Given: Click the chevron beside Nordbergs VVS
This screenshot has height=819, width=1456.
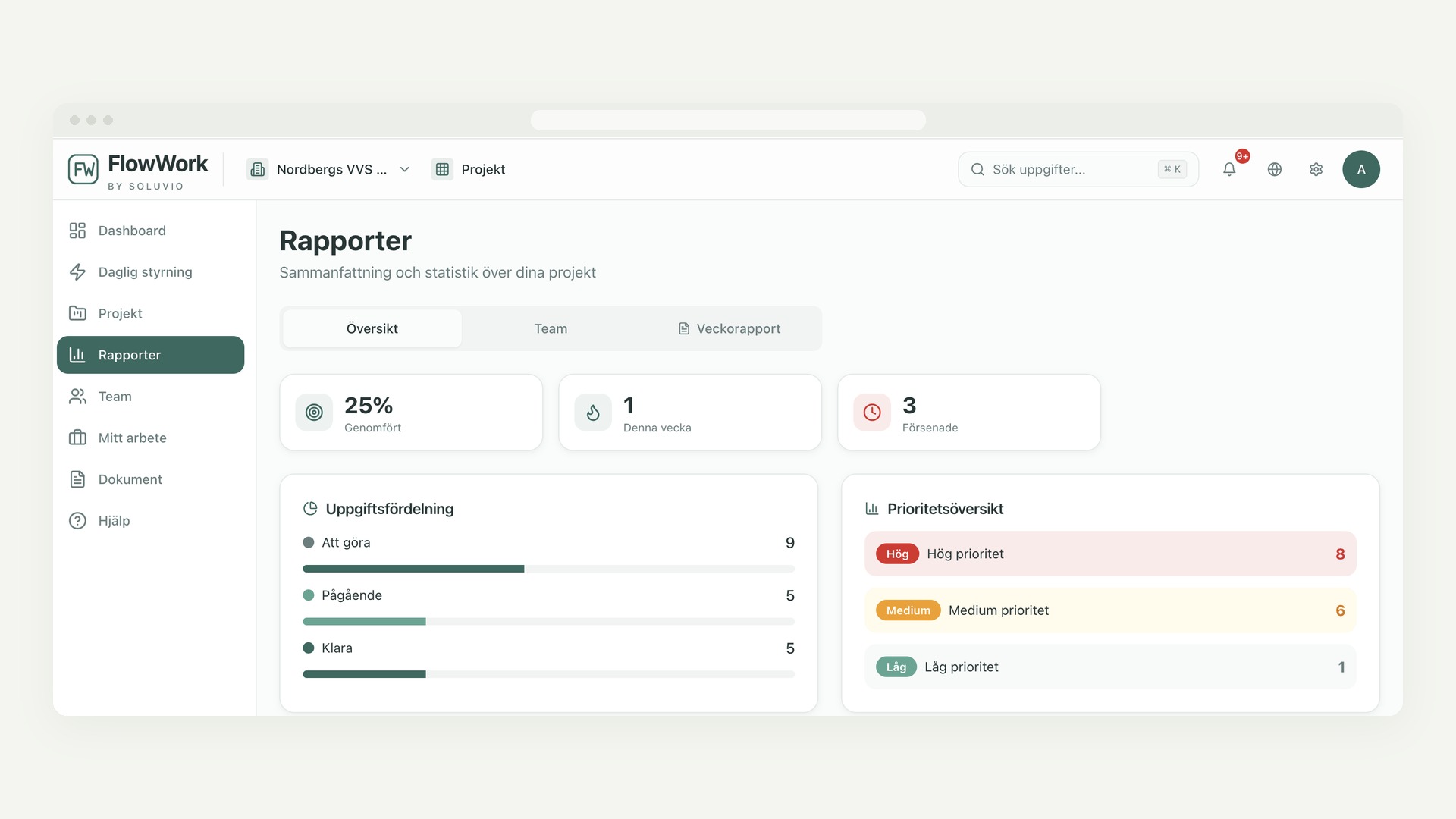Looking at the screenshot, I should pyautogui.click(x=405, y=169).
